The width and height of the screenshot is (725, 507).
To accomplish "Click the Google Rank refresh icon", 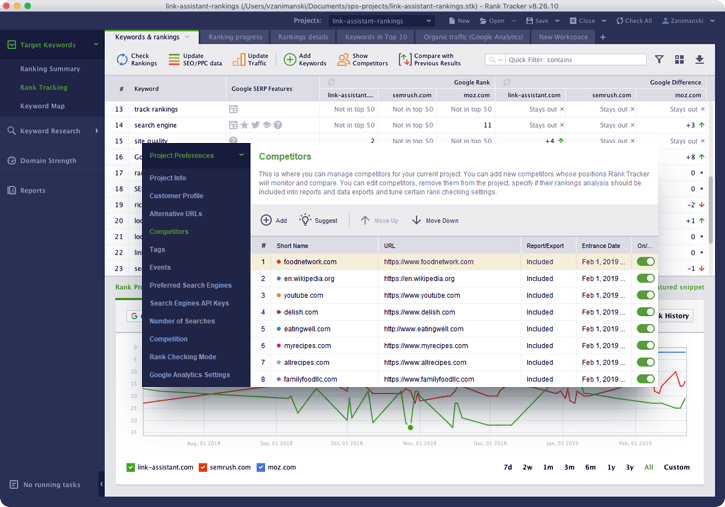I will tap(332, 82).
